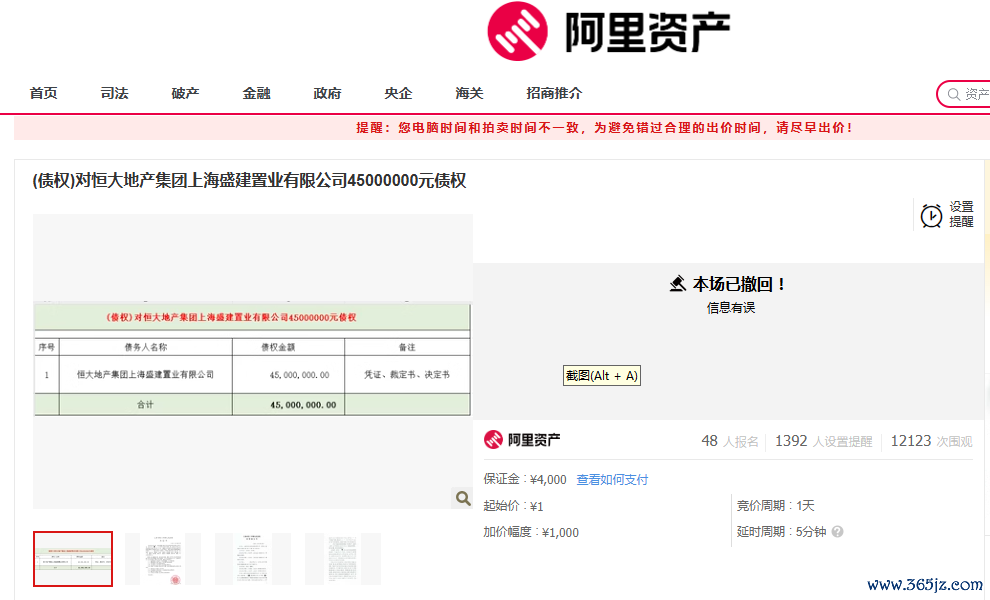Screen dimensions: 990x600
Task: Open the 海关 nav item
Action: tap(469, 93)
